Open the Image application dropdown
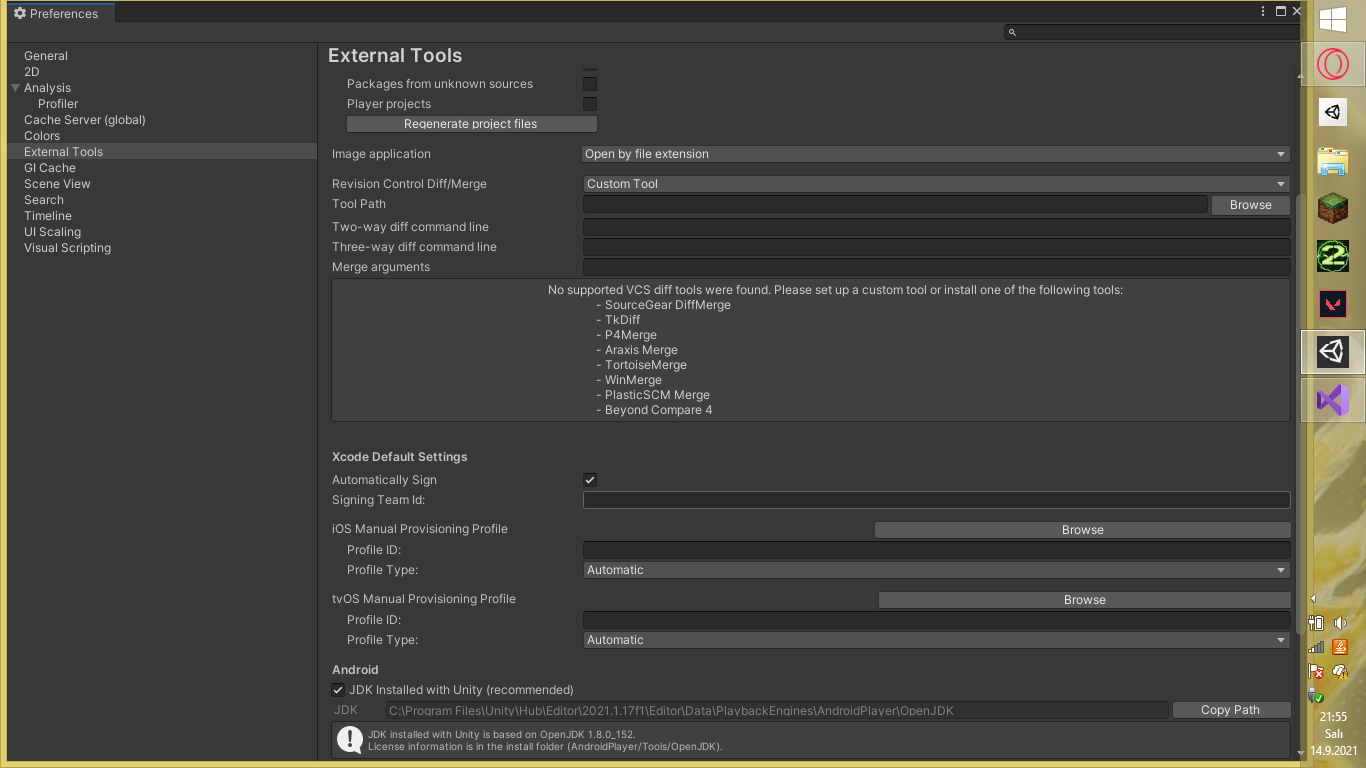1366x768 pixels. (x=936, y=154)
